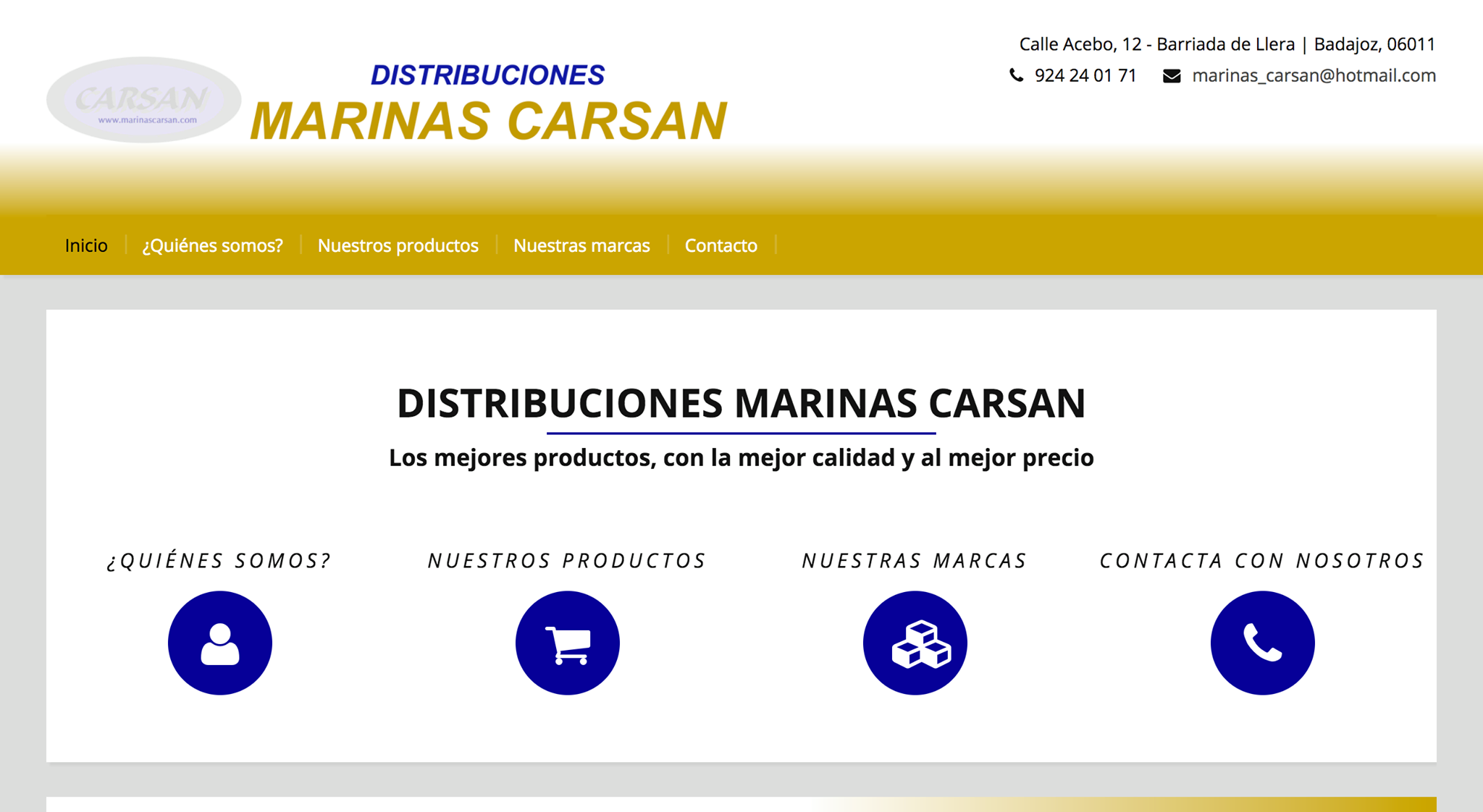Image resolution: width=1483 pixels, height=812 pixels.
Task: Open ¿Quiénes somos? menu item
Action: [212, 245]
